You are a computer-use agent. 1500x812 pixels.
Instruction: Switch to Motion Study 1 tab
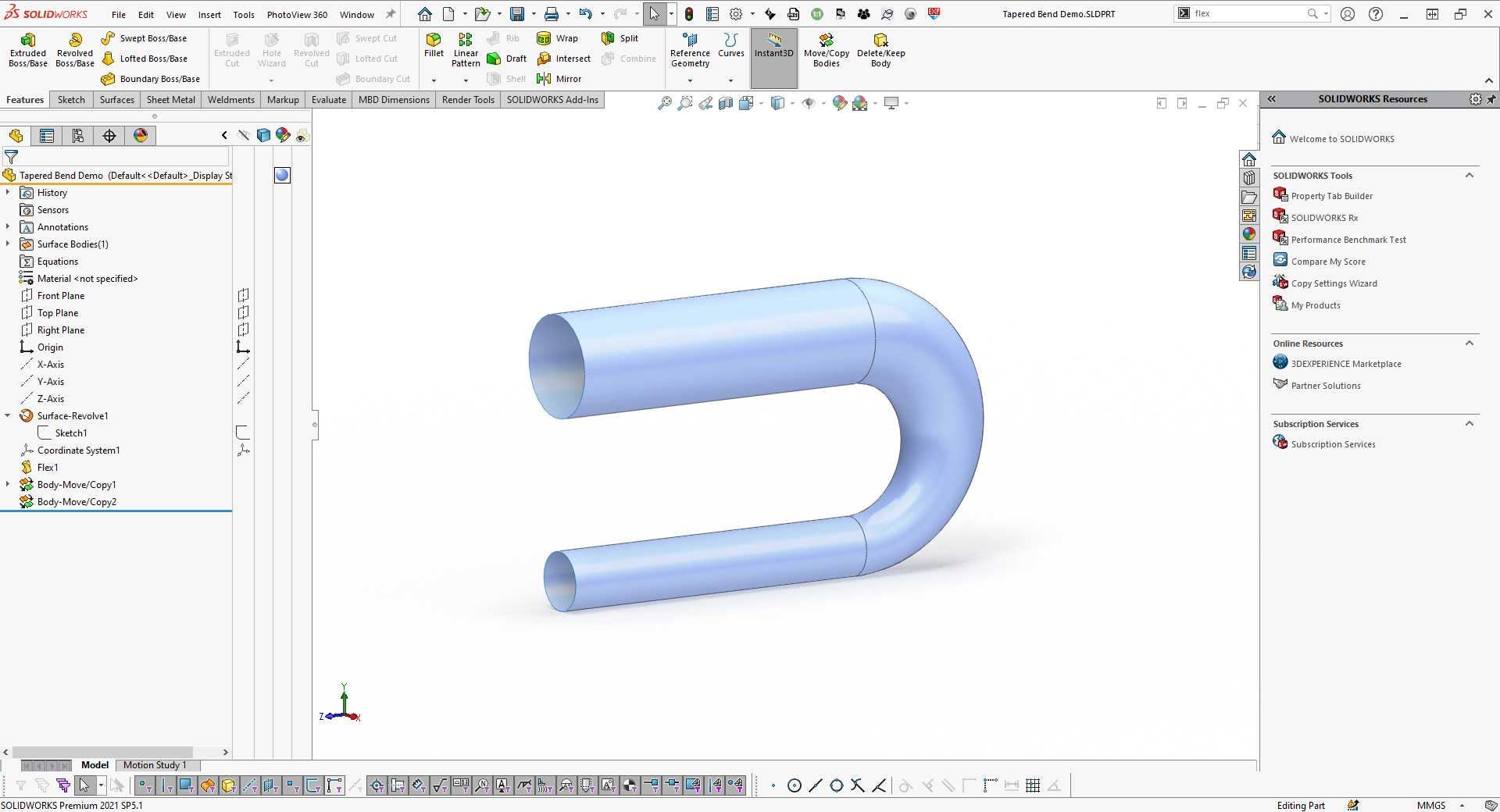pyautogui.click(x=155, y=765)
